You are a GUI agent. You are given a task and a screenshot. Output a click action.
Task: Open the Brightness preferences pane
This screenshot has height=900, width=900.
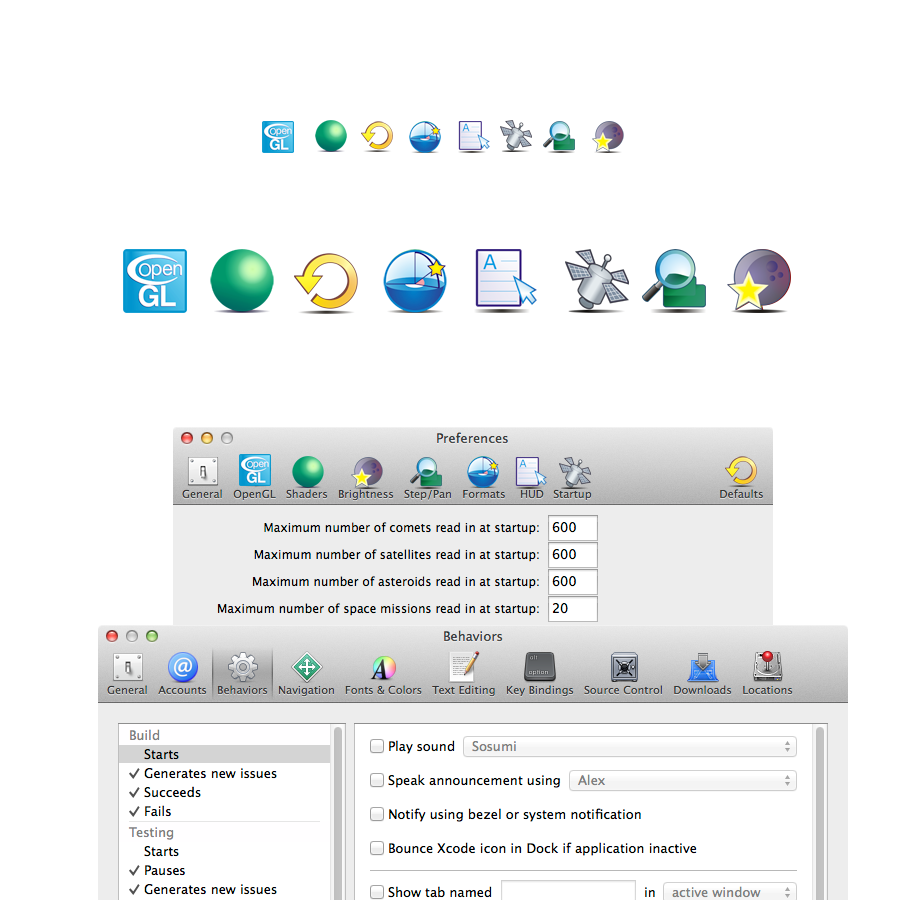366,478
